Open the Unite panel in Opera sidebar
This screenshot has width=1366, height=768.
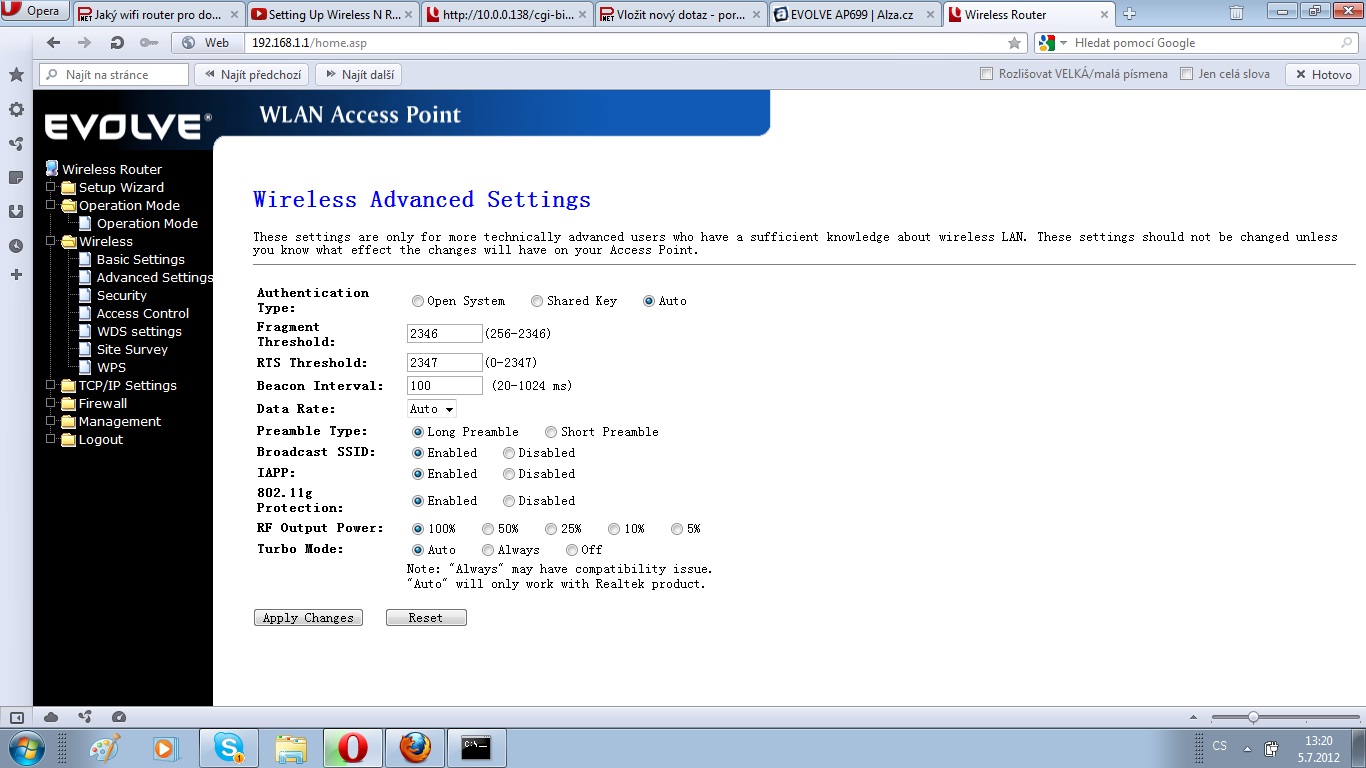click(16, 143)
